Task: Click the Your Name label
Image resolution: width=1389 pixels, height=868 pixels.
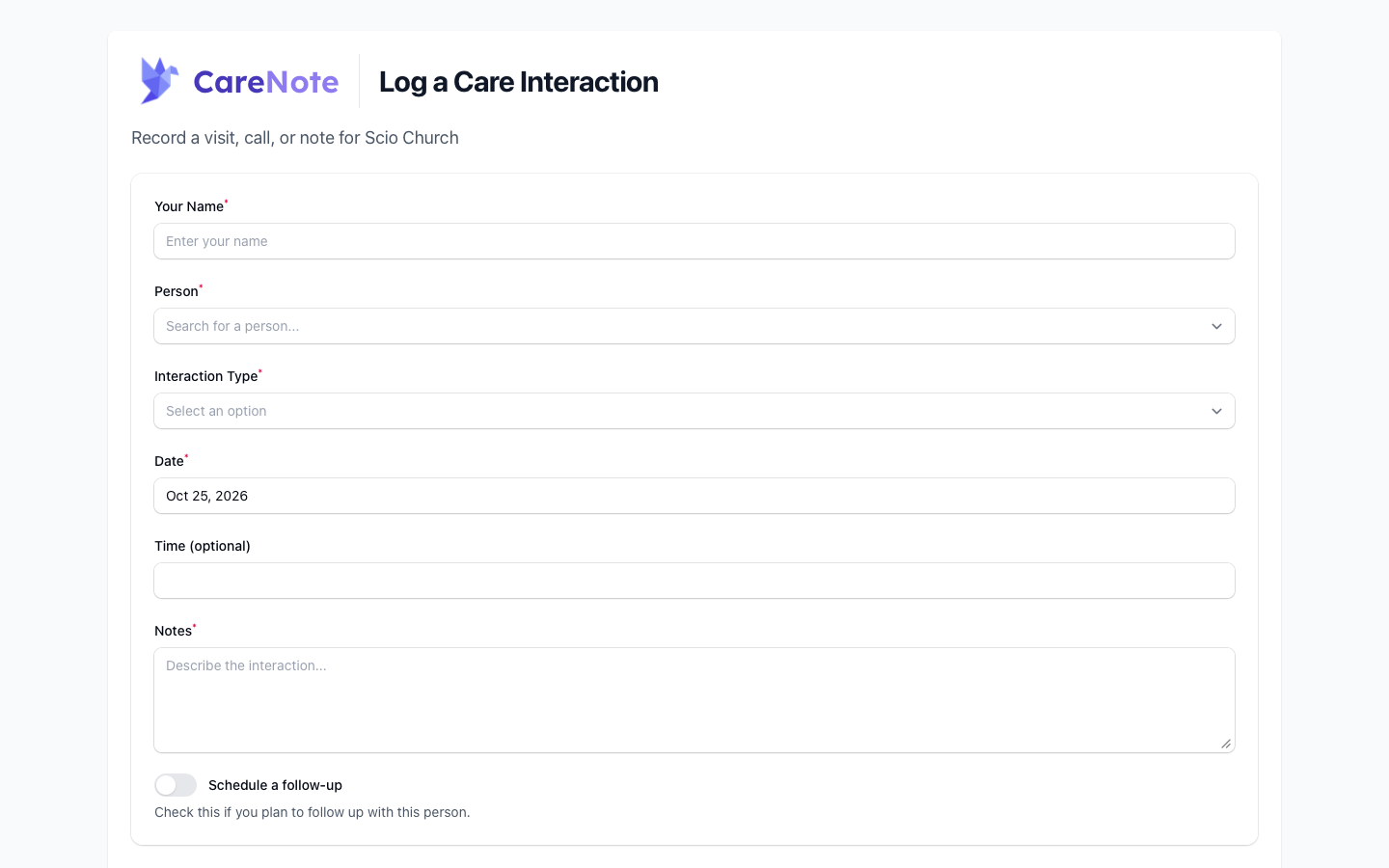Action: [189, 206]
